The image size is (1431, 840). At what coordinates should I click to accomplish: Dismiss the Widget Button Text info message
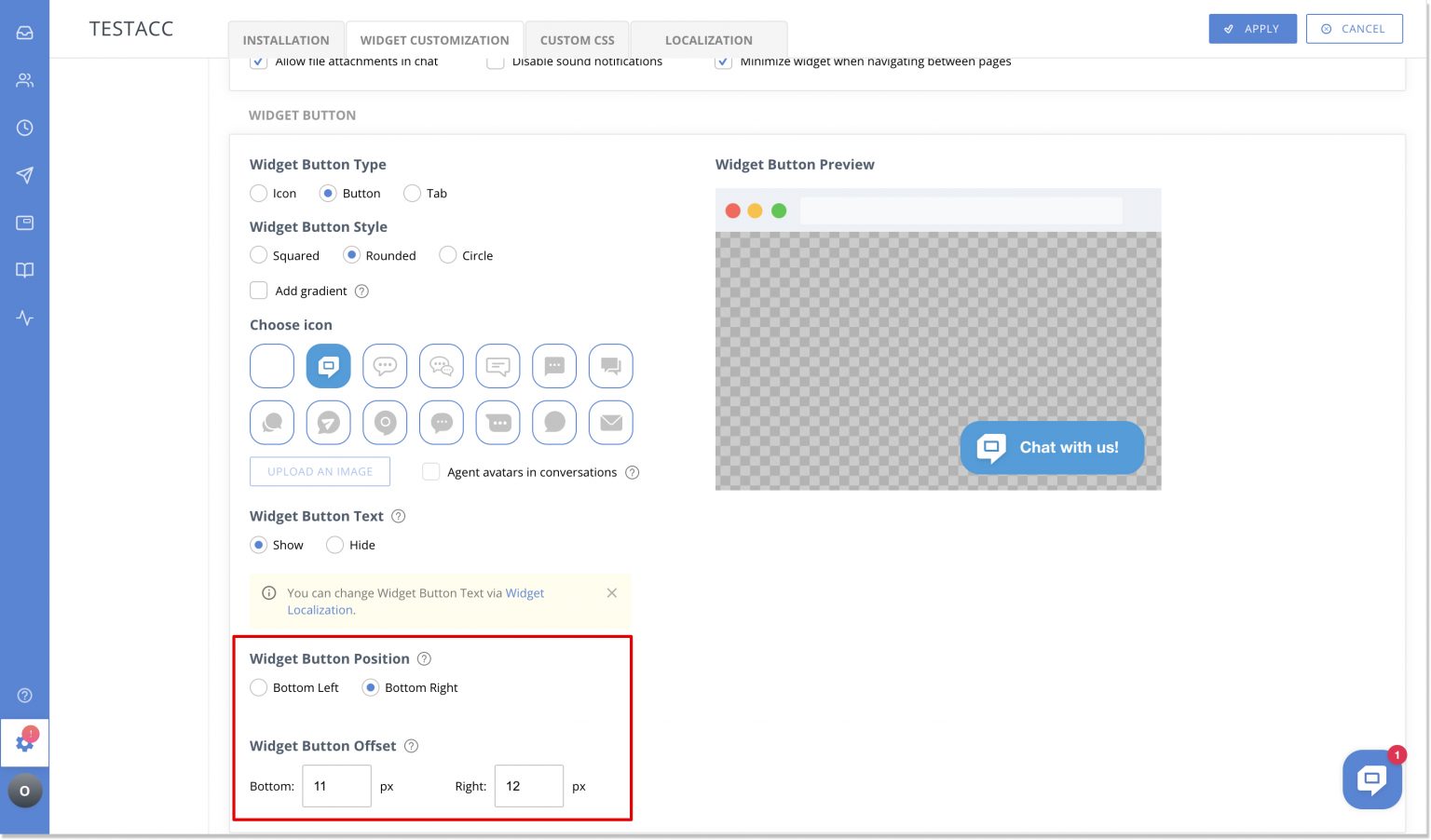pos(612,592)
